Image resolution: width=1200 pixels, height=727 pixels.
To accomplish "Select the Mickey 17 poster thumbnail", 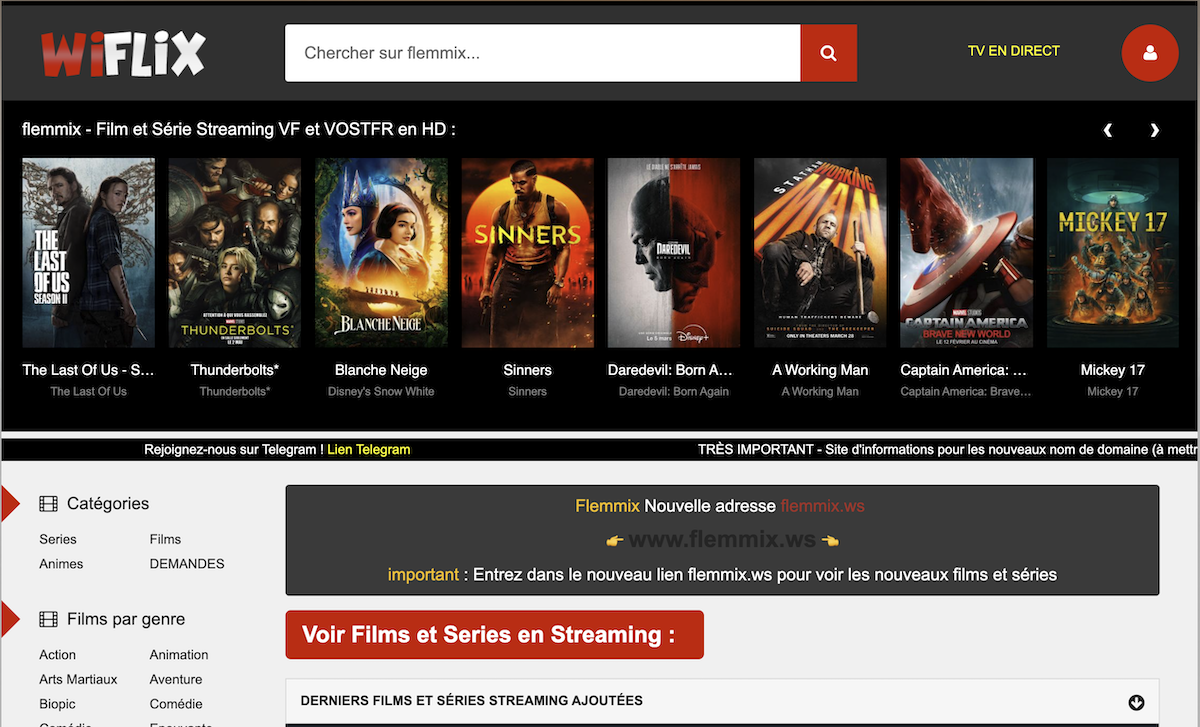I will tap(1112, 252).
